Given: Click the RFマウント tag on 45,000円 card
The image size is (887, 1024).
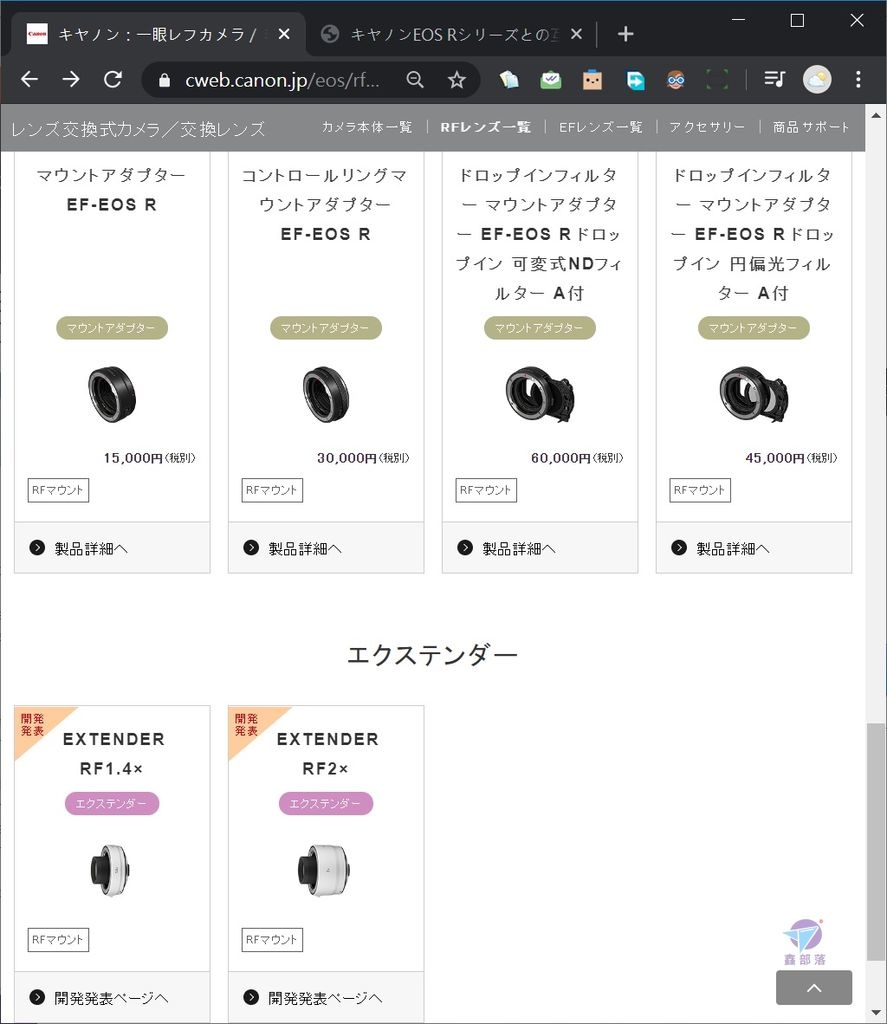Looking at the screenshot, I should [700, 490].
